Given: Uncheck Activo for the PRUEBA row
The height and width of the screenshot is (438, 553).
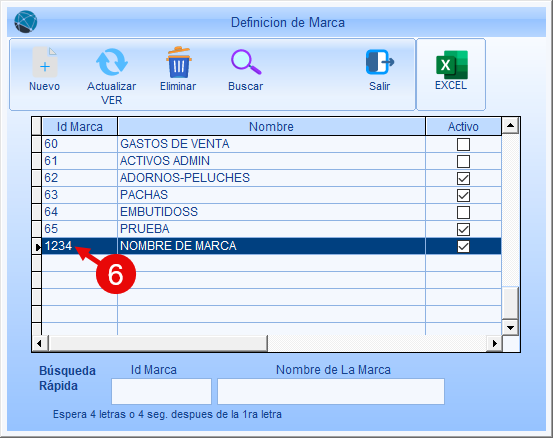Looking at the screenshot, I should [x=463, y=230].
